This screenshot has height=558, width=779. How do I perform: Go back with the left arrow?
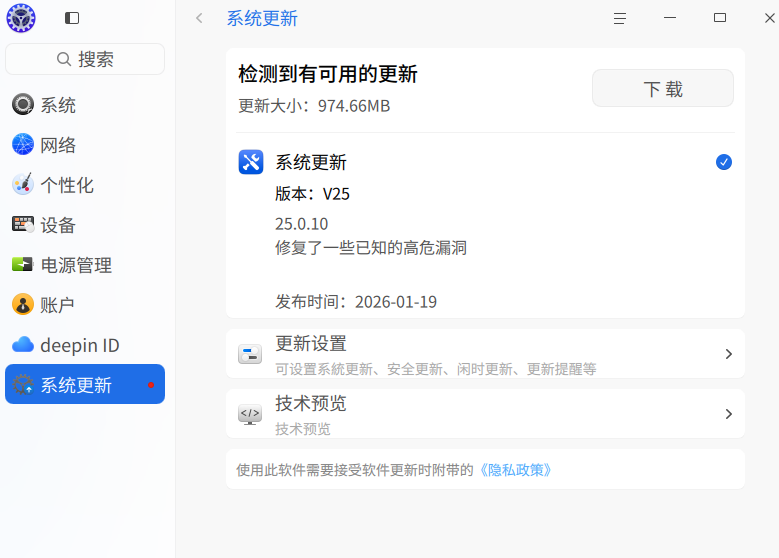199,18
